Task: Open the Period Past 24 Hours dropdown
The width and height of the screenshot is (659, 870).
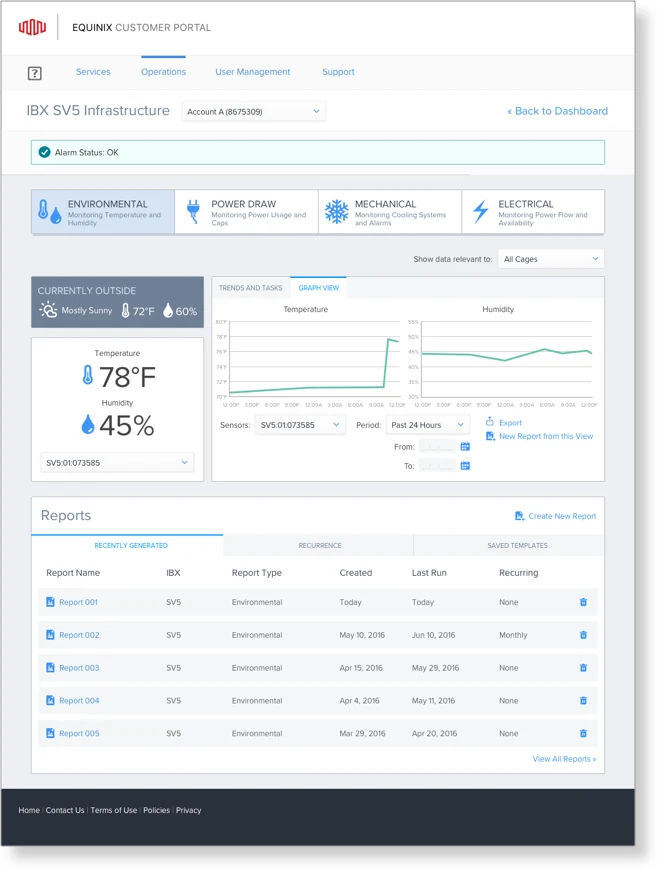Action: coord(428,425)
